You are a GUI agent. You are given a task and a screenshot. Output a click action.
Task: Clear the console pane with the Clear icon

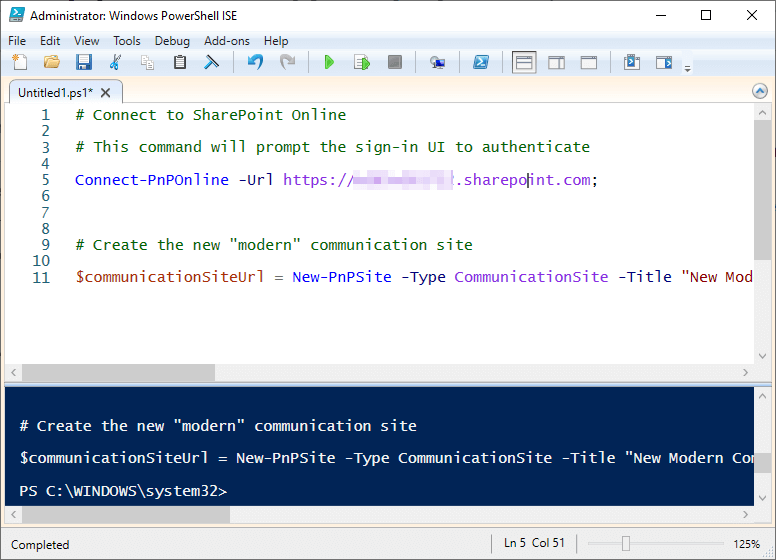212,62
